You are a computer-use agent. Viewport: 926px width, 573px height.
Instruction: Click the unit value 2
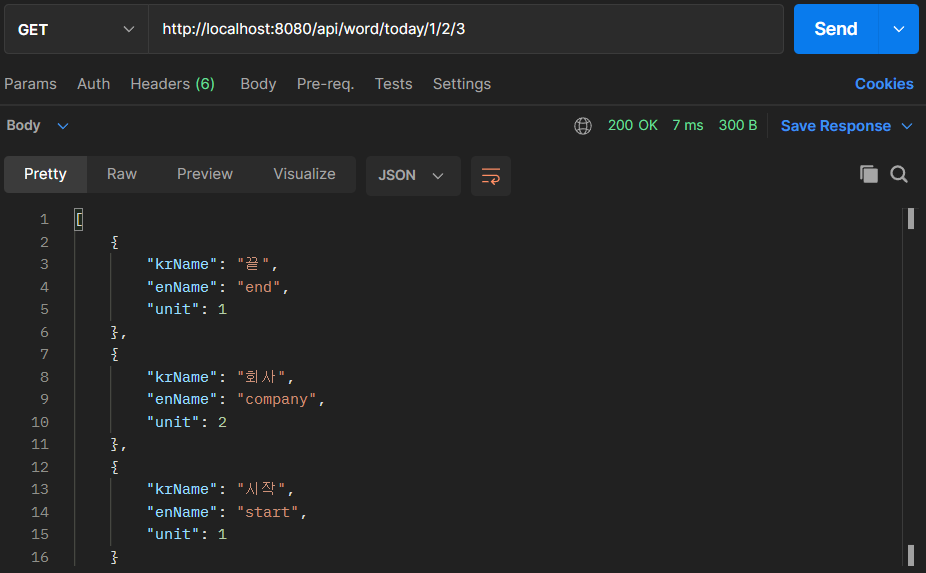point(222,422)
